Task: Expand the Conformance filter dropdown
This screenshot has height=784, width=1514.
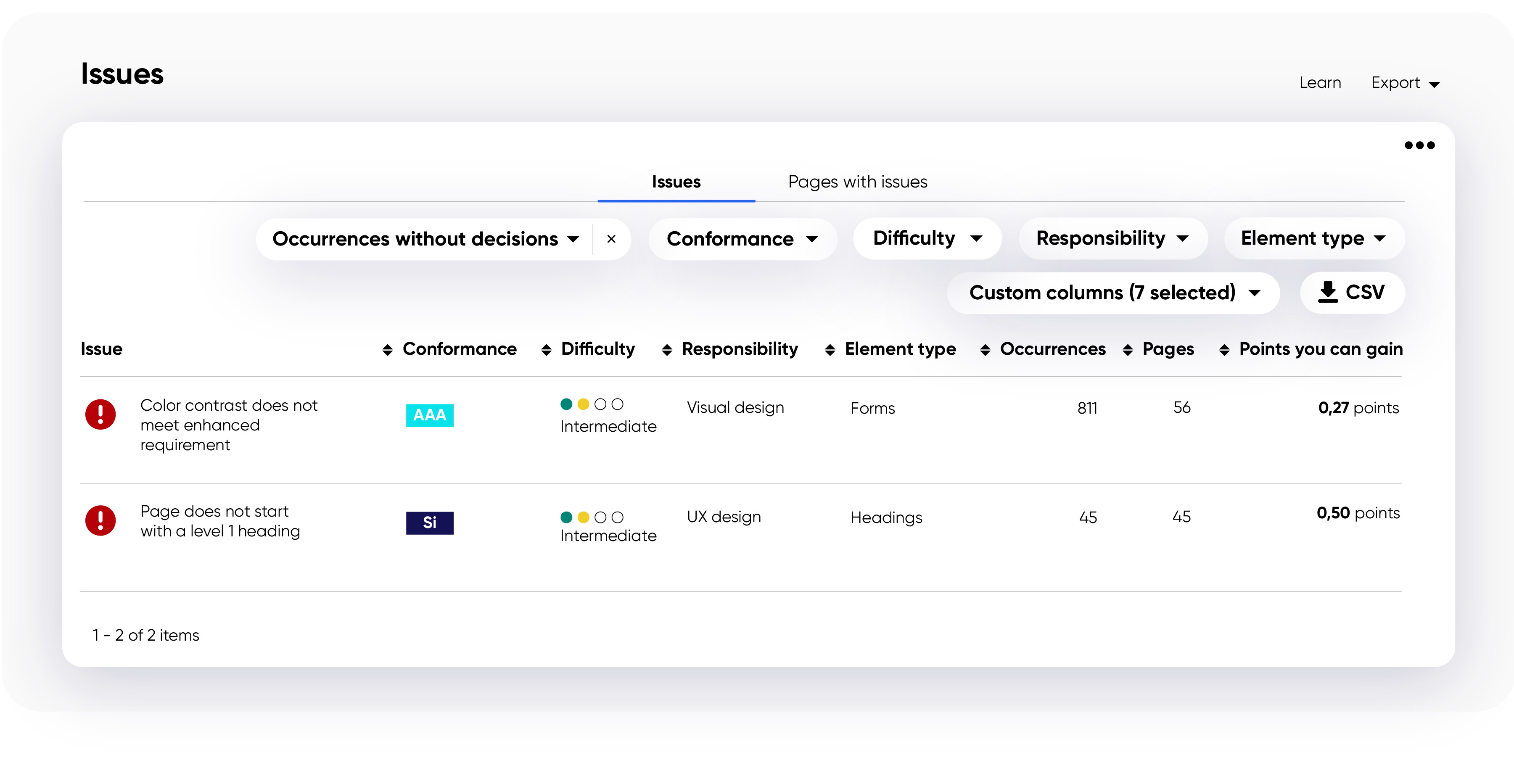Action: 742,239
